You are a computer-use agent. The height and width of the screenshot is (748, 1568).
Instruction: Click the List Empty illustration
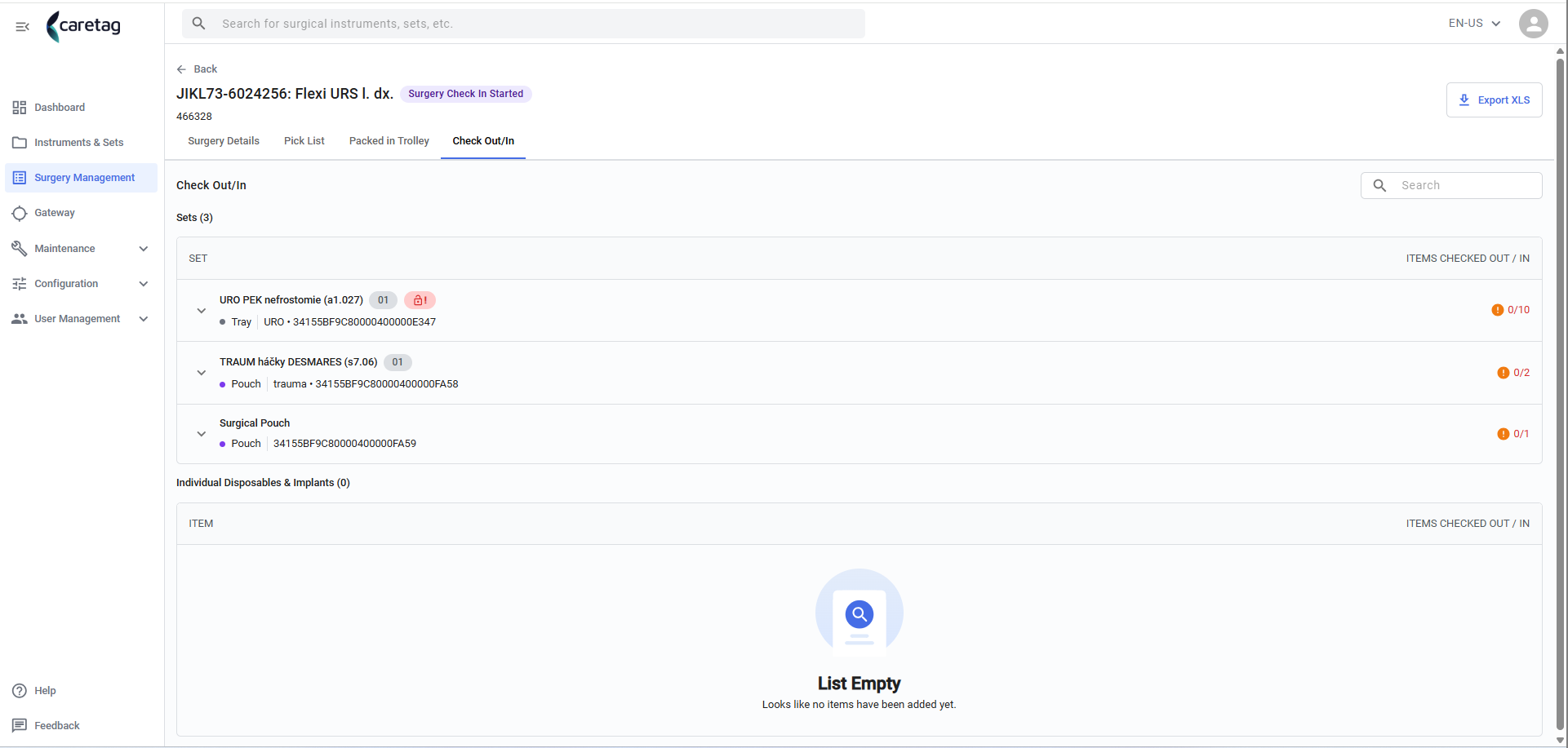[x=859, y=613]
